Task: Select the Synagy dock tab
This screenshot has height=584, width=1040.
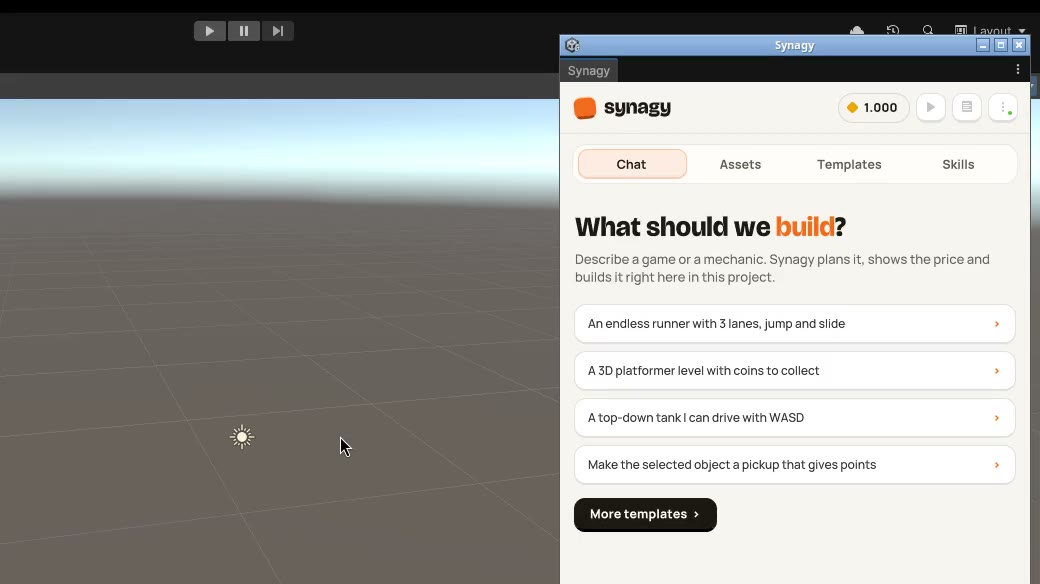Action: pos(589,70)
